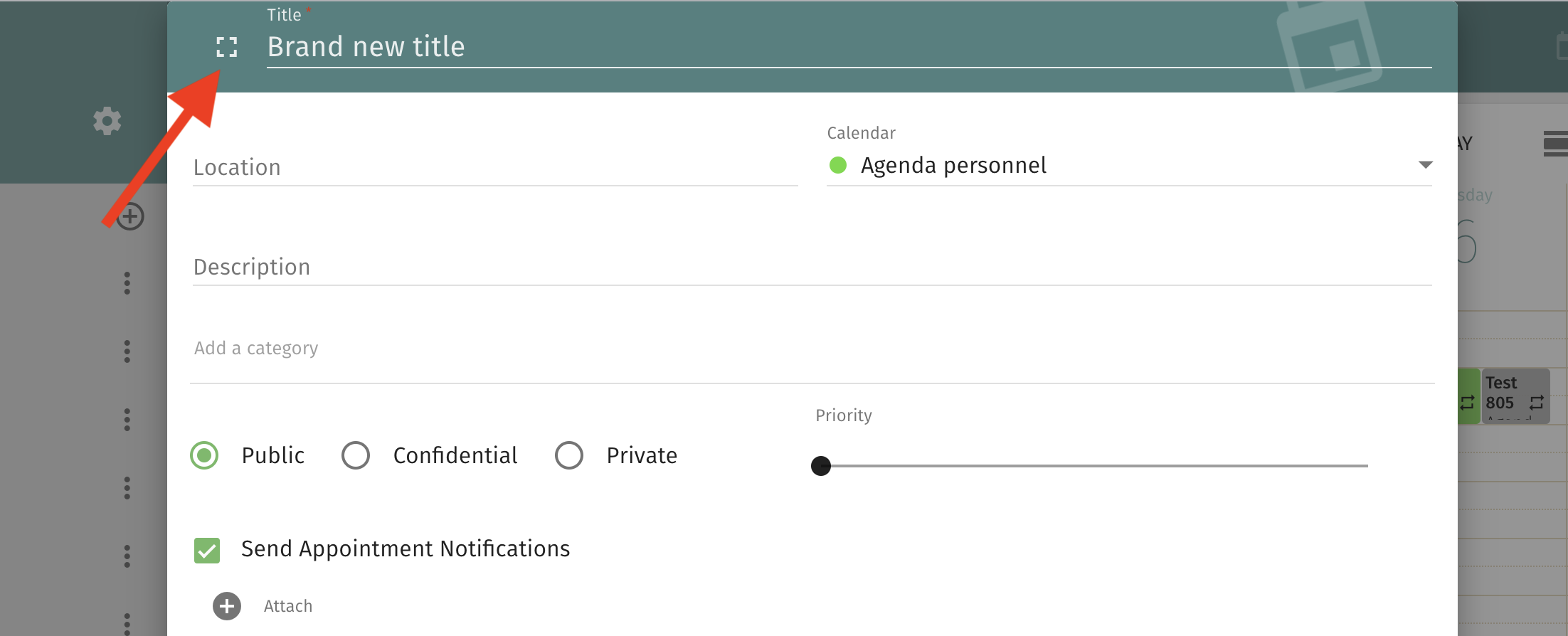Click the hamburger menu icon at the right edge
Screen dimensions: 1568x636
click(1555, 143)
